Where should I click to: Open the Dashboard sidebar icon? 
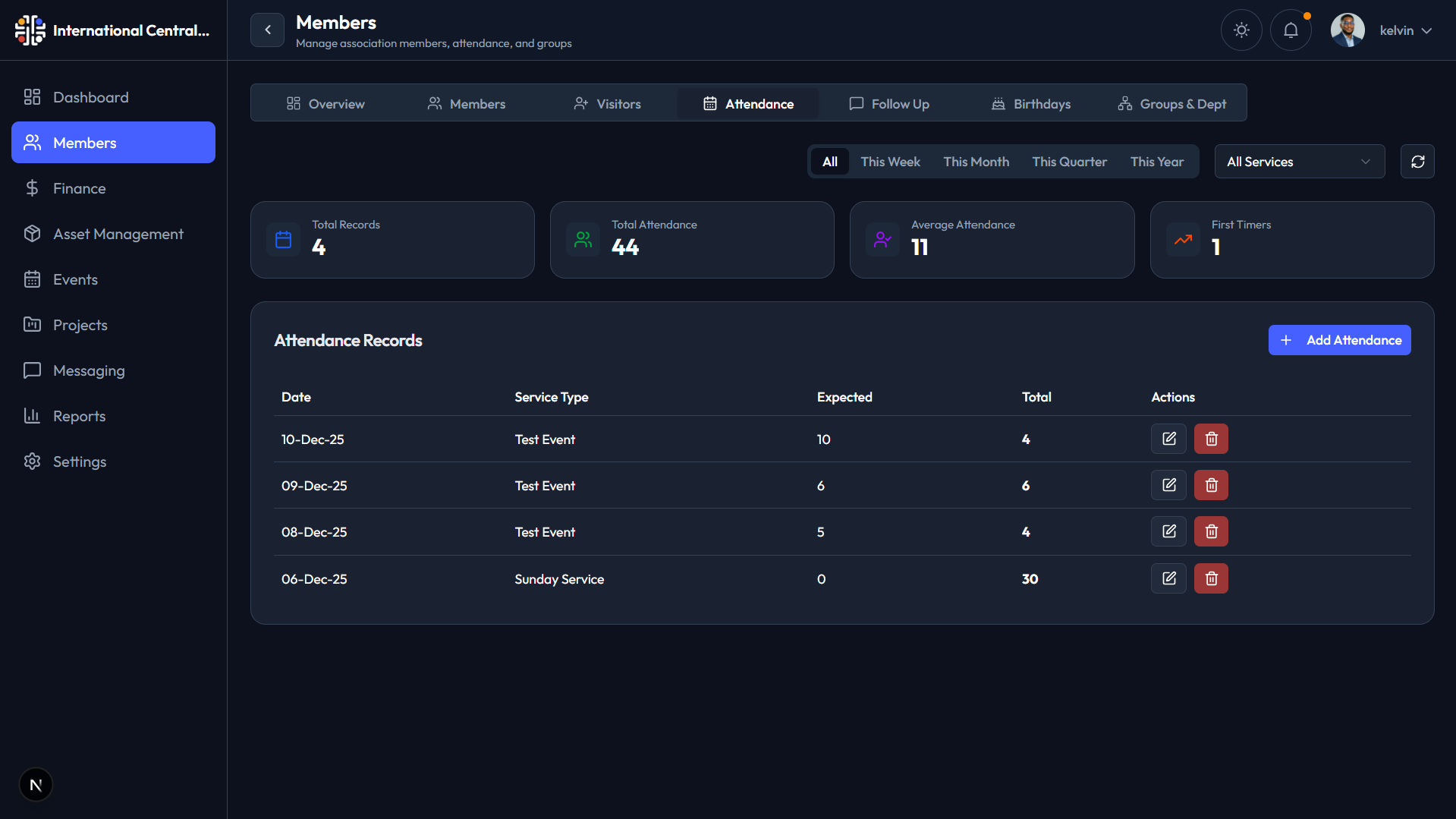tap(31, 96)
